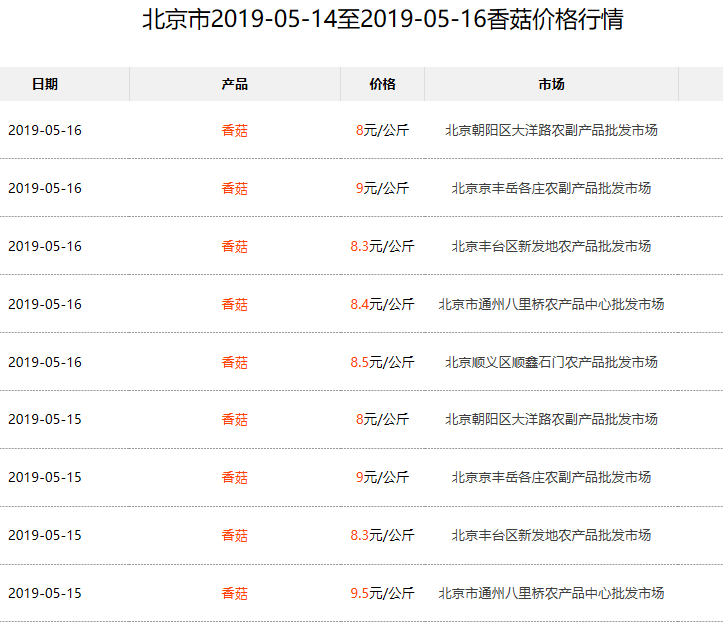Click date 2019-05-16 in 新发地 row

click(x=45, y=247)
